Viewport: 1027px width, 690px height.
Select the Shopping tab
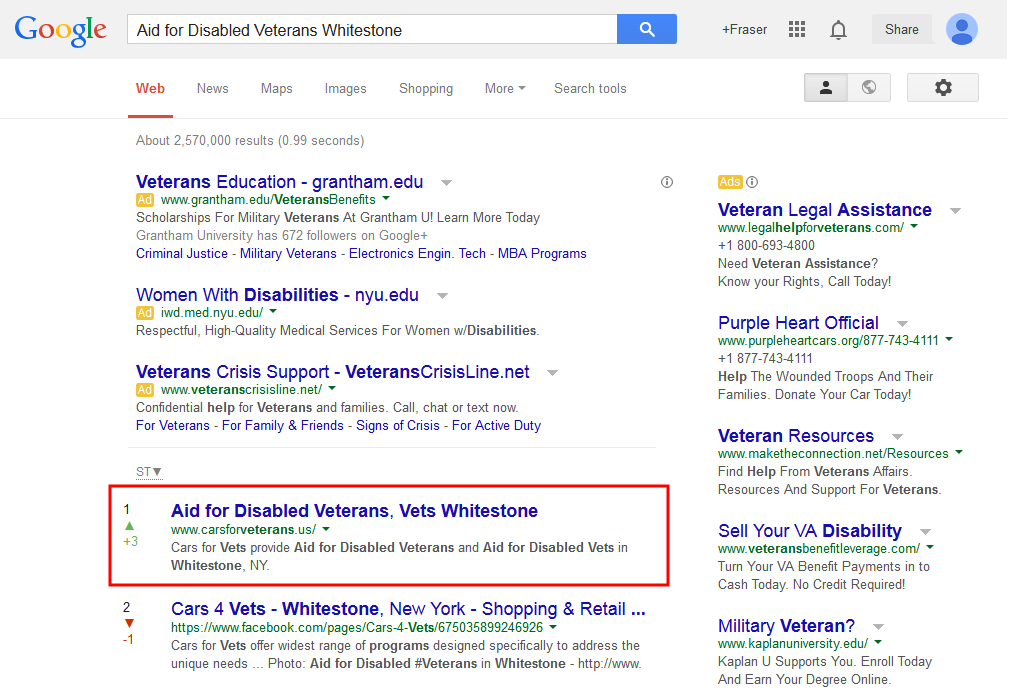[x=426, y=88]
